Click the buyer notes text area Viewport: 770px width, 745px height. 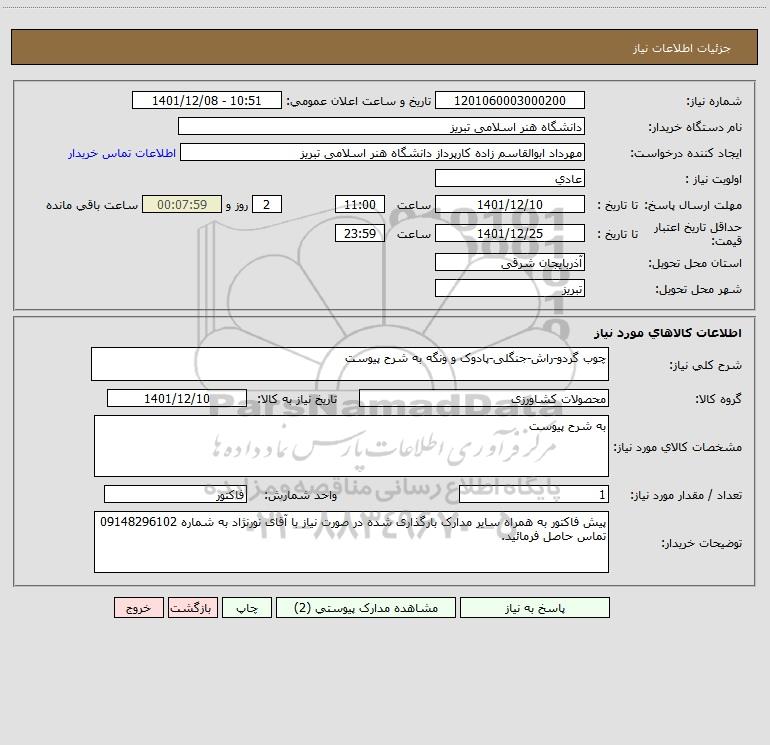click(x=351, y=542)
